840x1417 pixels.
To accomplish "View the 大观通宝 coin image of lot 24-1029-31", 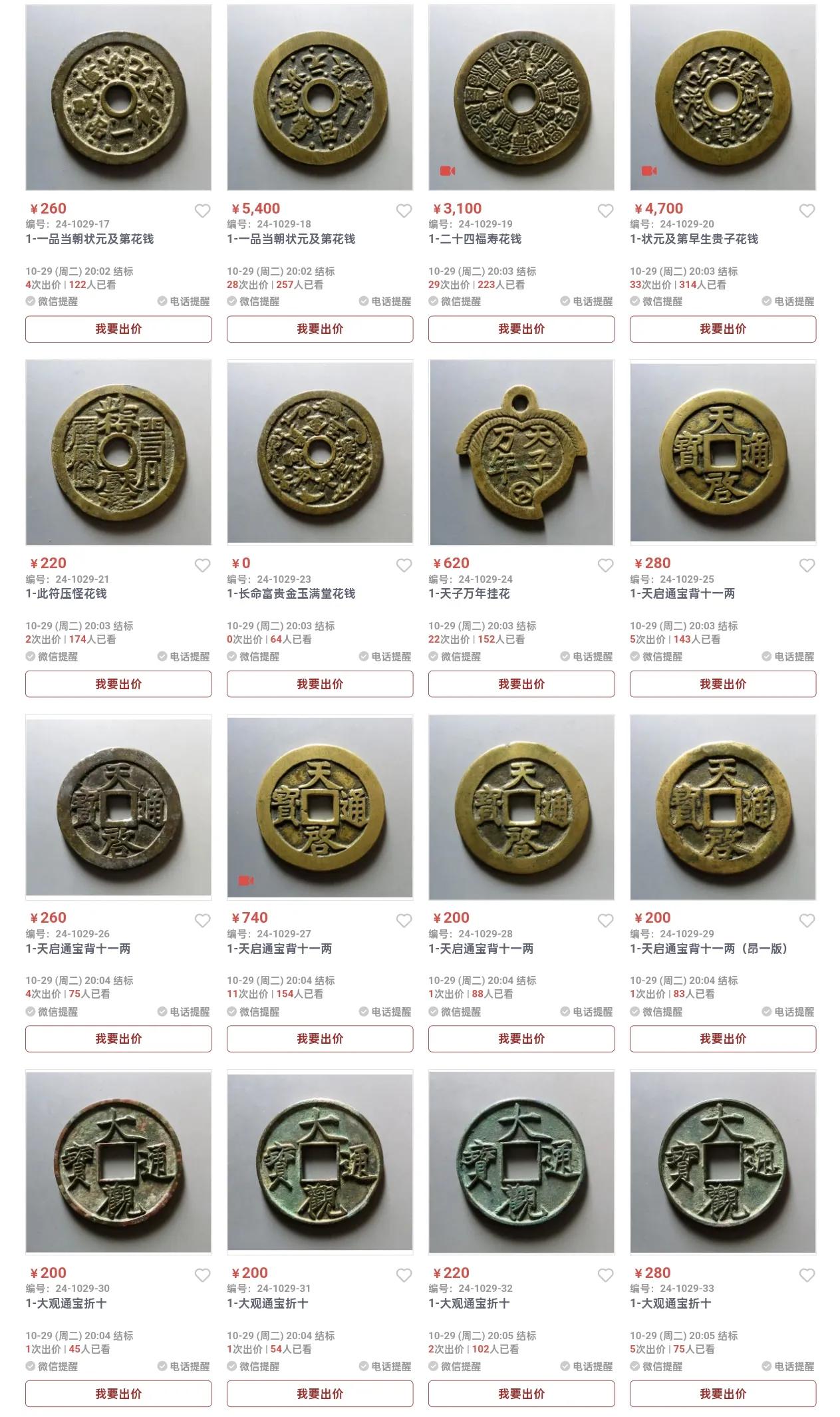I will pos(320,1162).
